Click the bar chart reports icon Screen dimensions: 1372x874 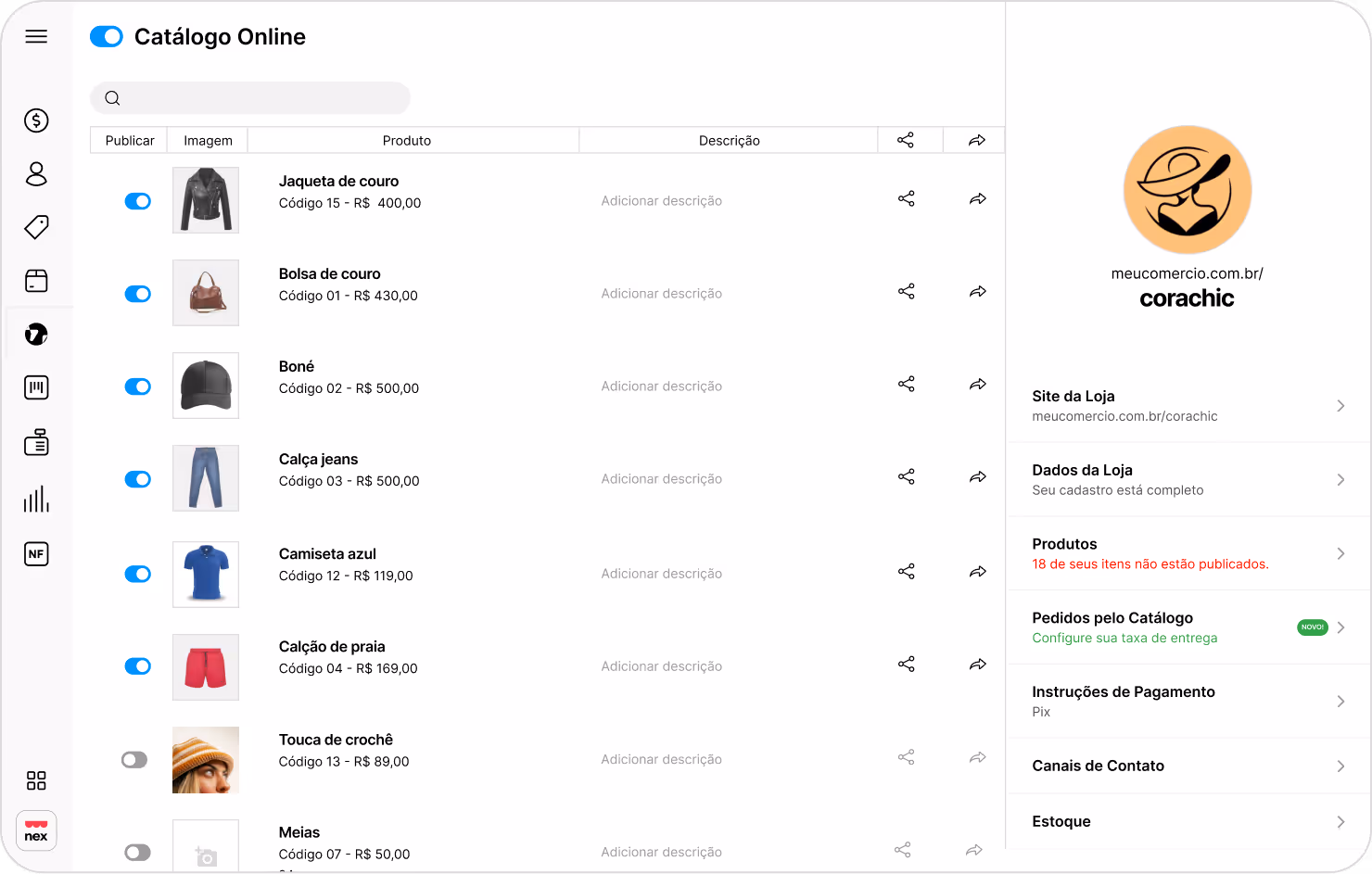(36, 500)
